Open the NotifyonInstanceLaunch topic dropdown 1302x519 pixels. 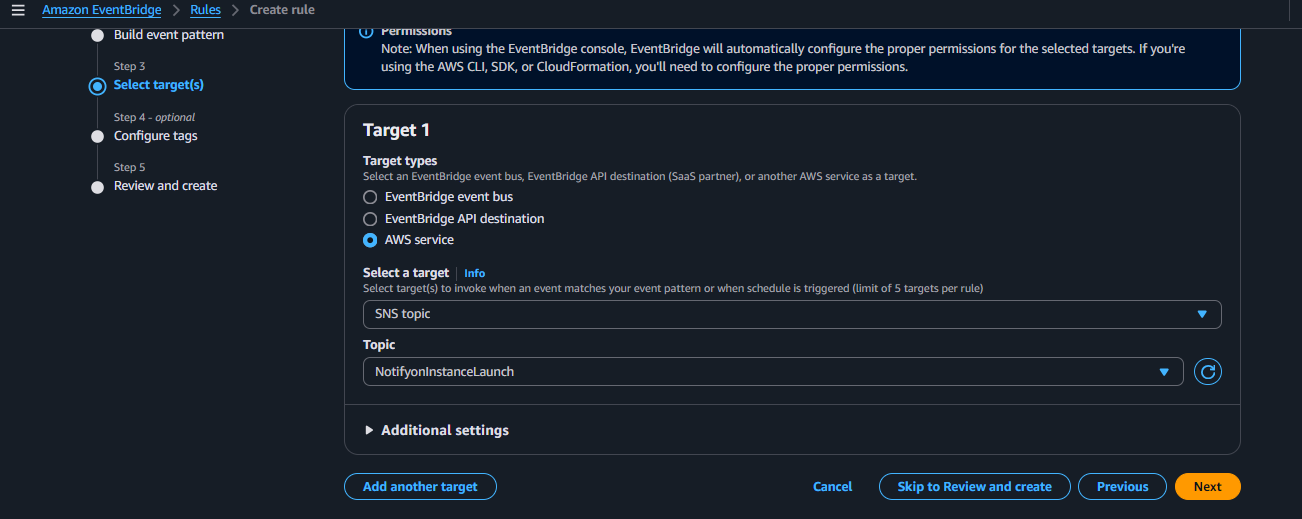pos(772,372)
